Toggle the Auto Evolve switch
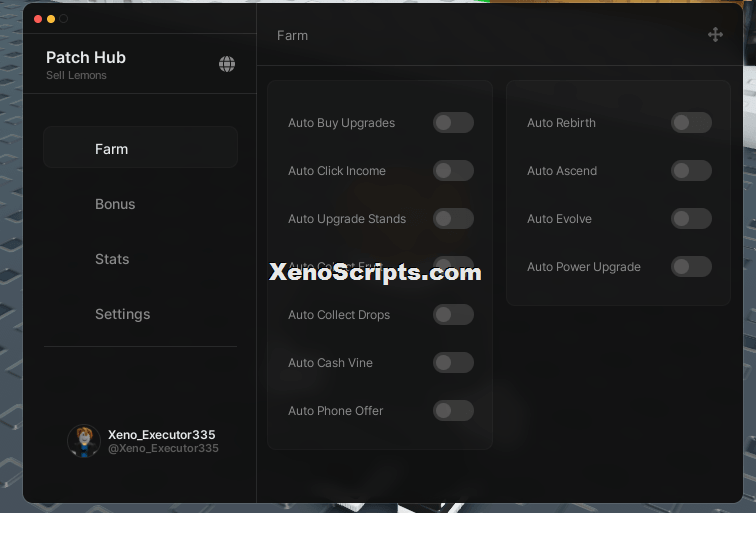 coord(691,218)
